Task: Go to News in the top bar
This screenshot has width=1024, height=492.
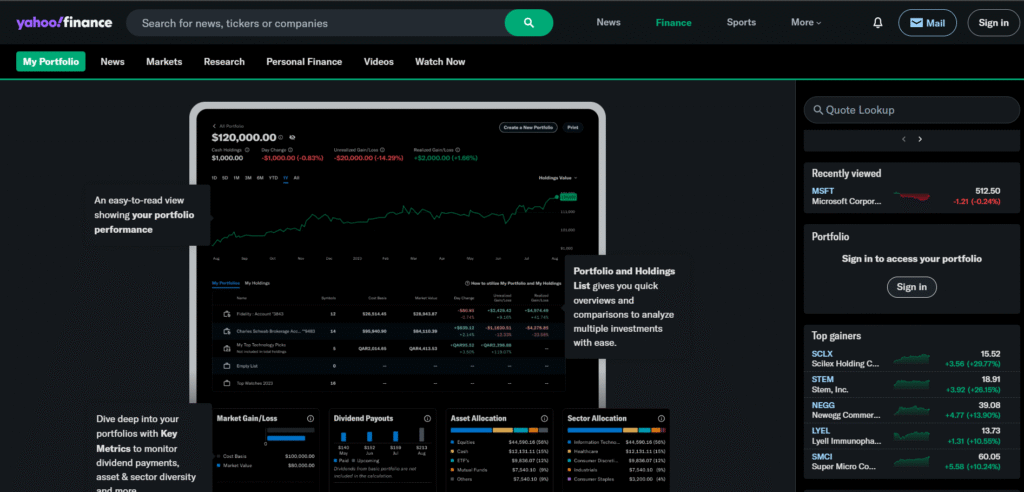Action: (x=608, y=22)
